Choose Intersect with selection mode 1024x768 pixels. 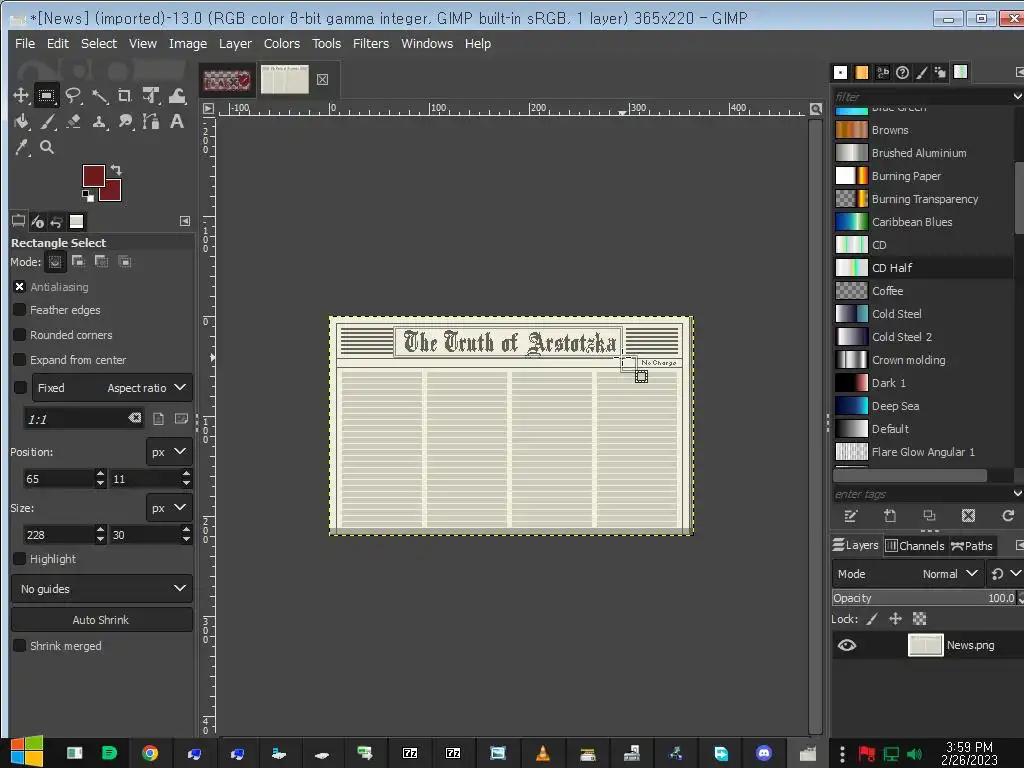pyautogui.click(x=124, y=261)
